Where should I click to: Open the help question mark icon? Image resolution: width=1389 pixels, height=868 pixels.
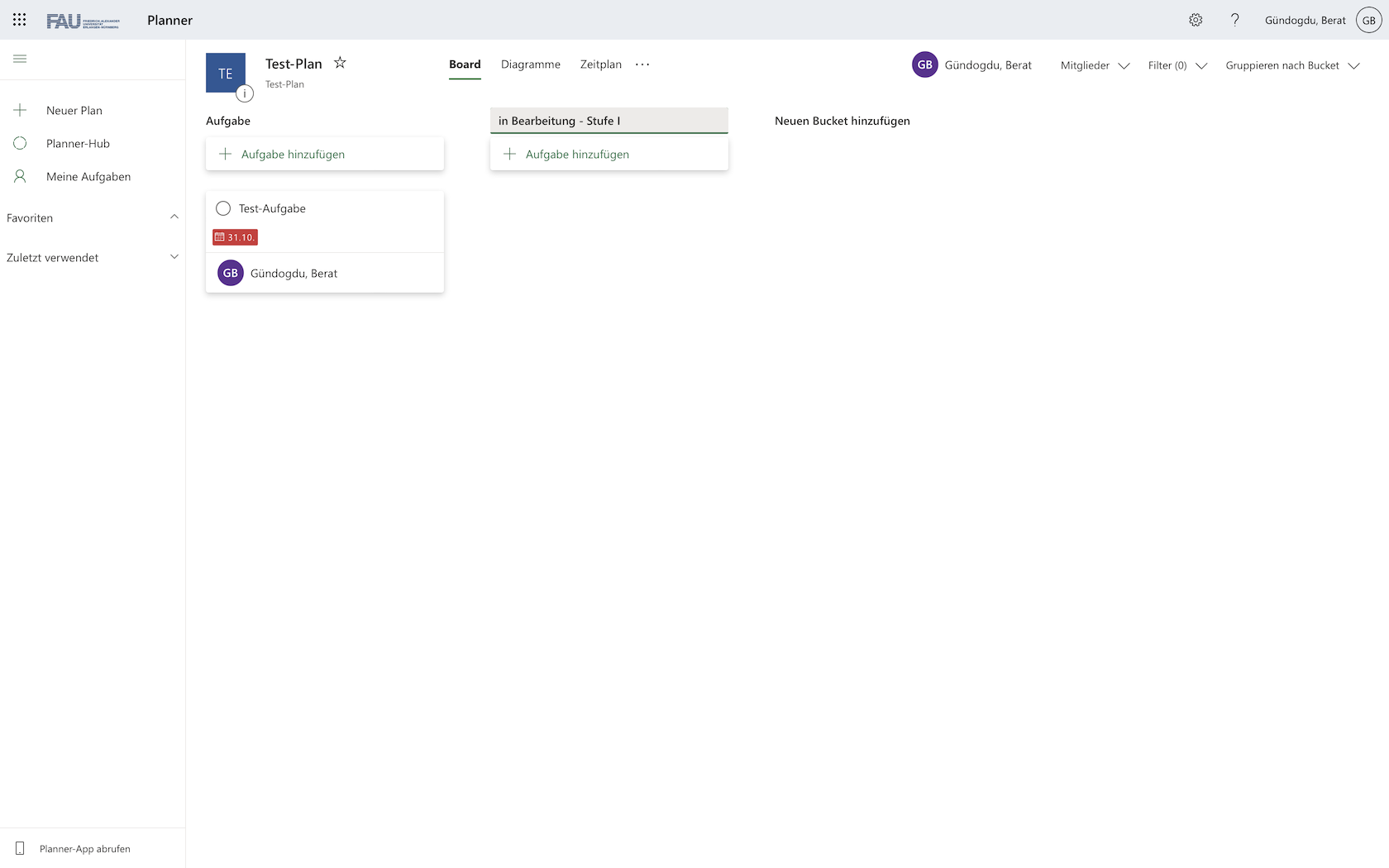coord(1234,20)
